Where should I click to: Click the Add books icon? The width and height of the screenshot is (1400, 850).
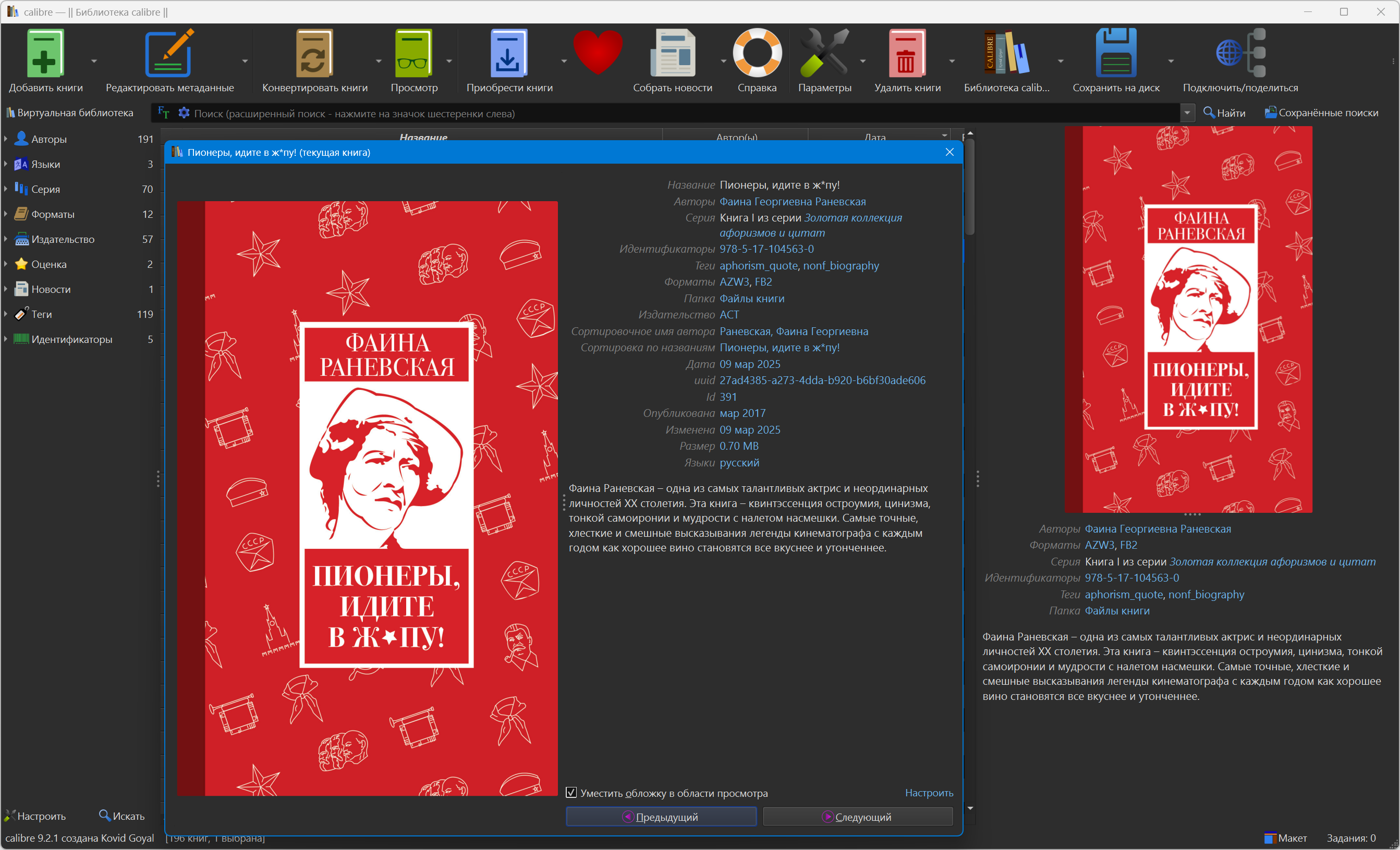click(45, 53)
